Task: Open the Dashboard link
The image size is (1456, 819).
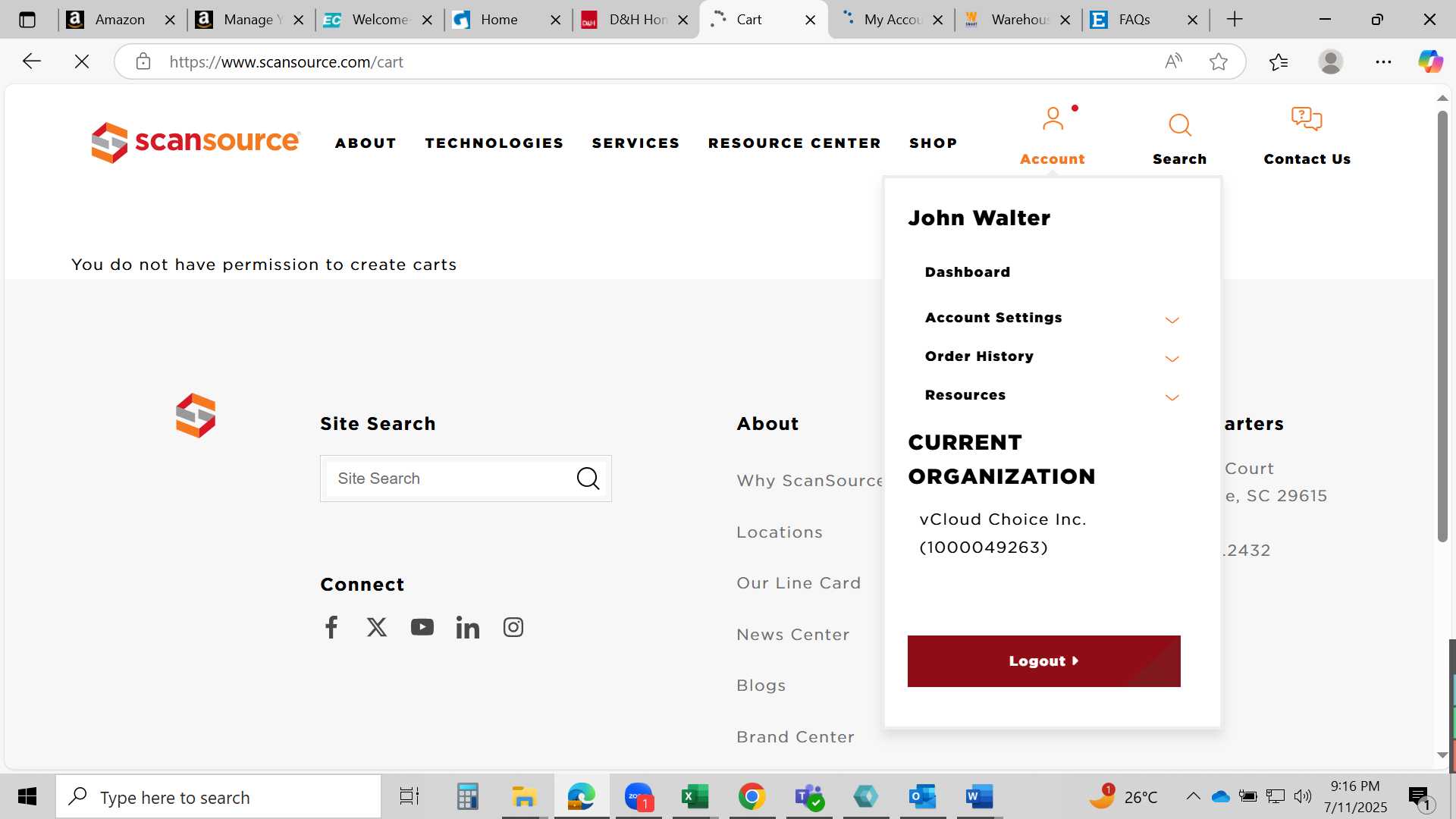Action: click(x=968, y=272)
